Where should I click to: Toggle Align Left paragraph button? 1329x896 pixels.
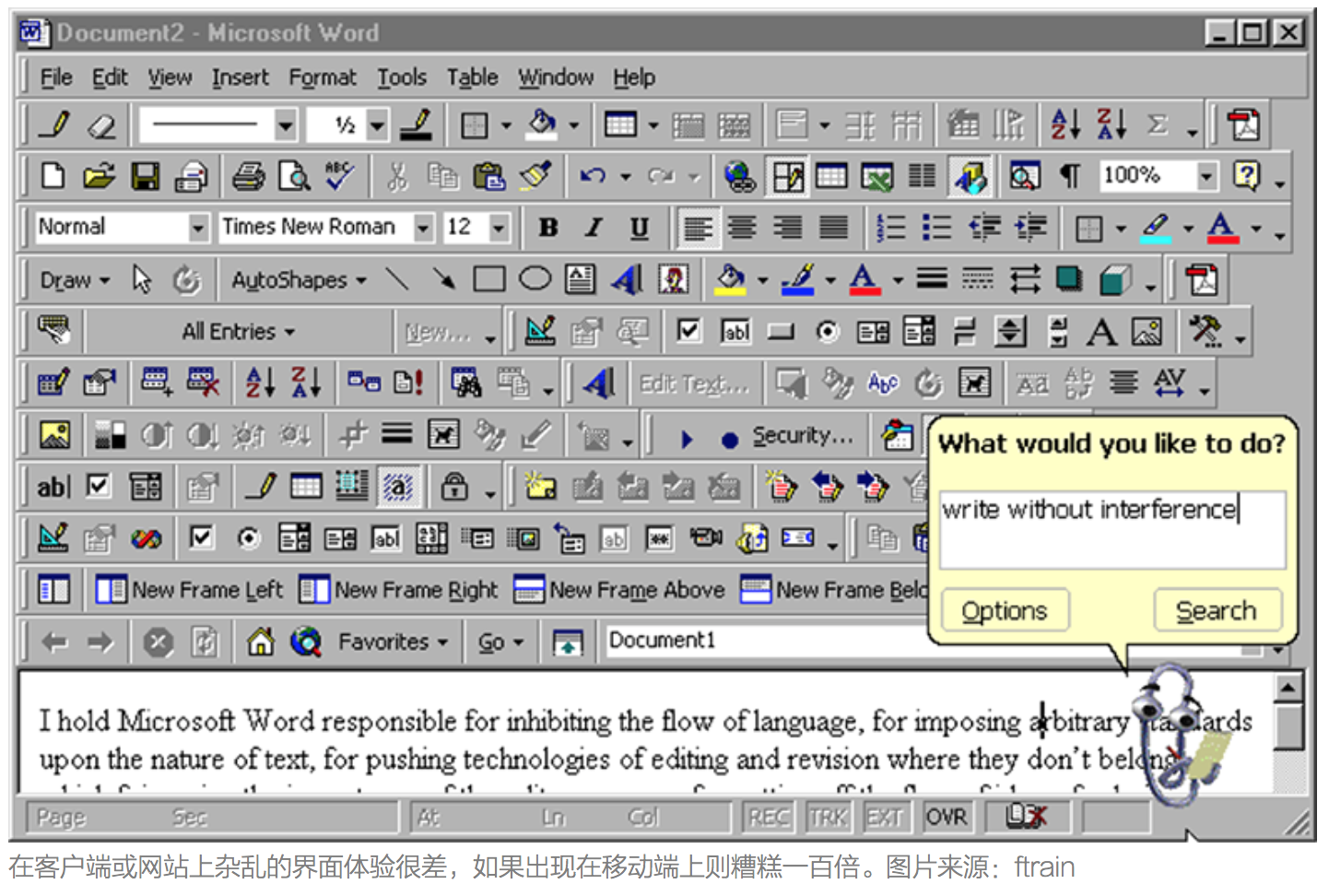click(698, 227)
